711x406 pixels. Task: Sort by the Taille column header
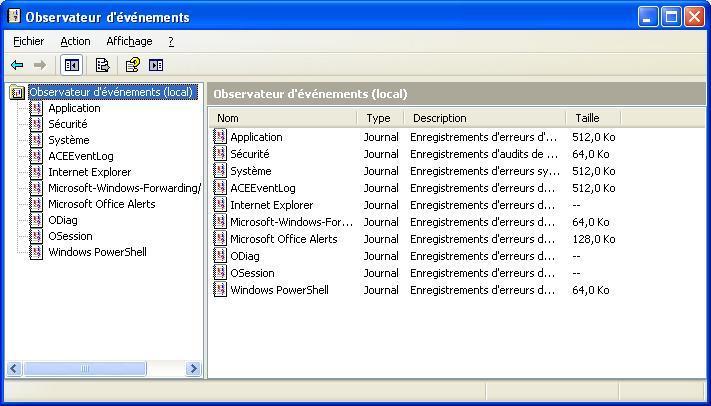[593, 118]
